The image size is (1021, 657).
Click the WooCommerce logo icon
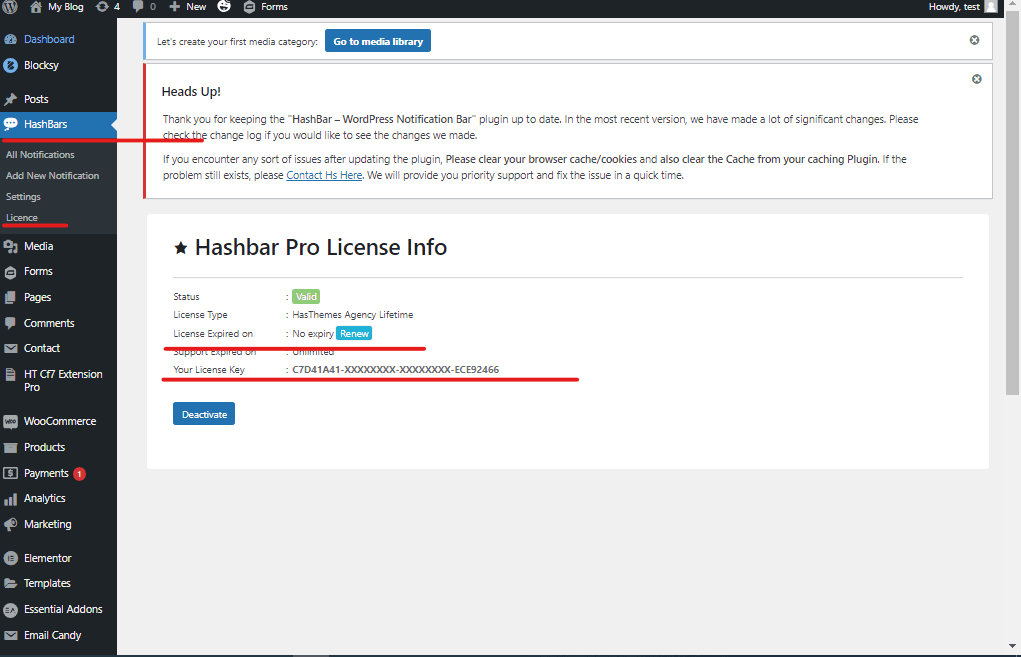click(x=10, y=421)
